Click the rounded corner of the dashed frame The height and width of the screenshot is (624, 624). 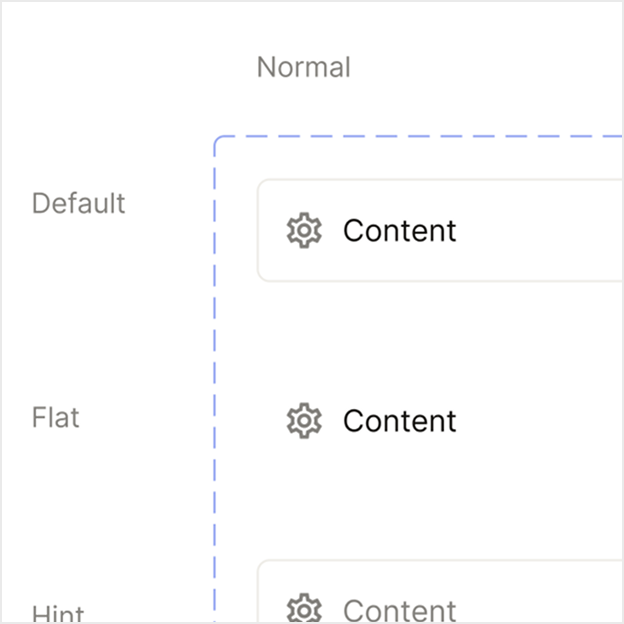tap(218, 140)
